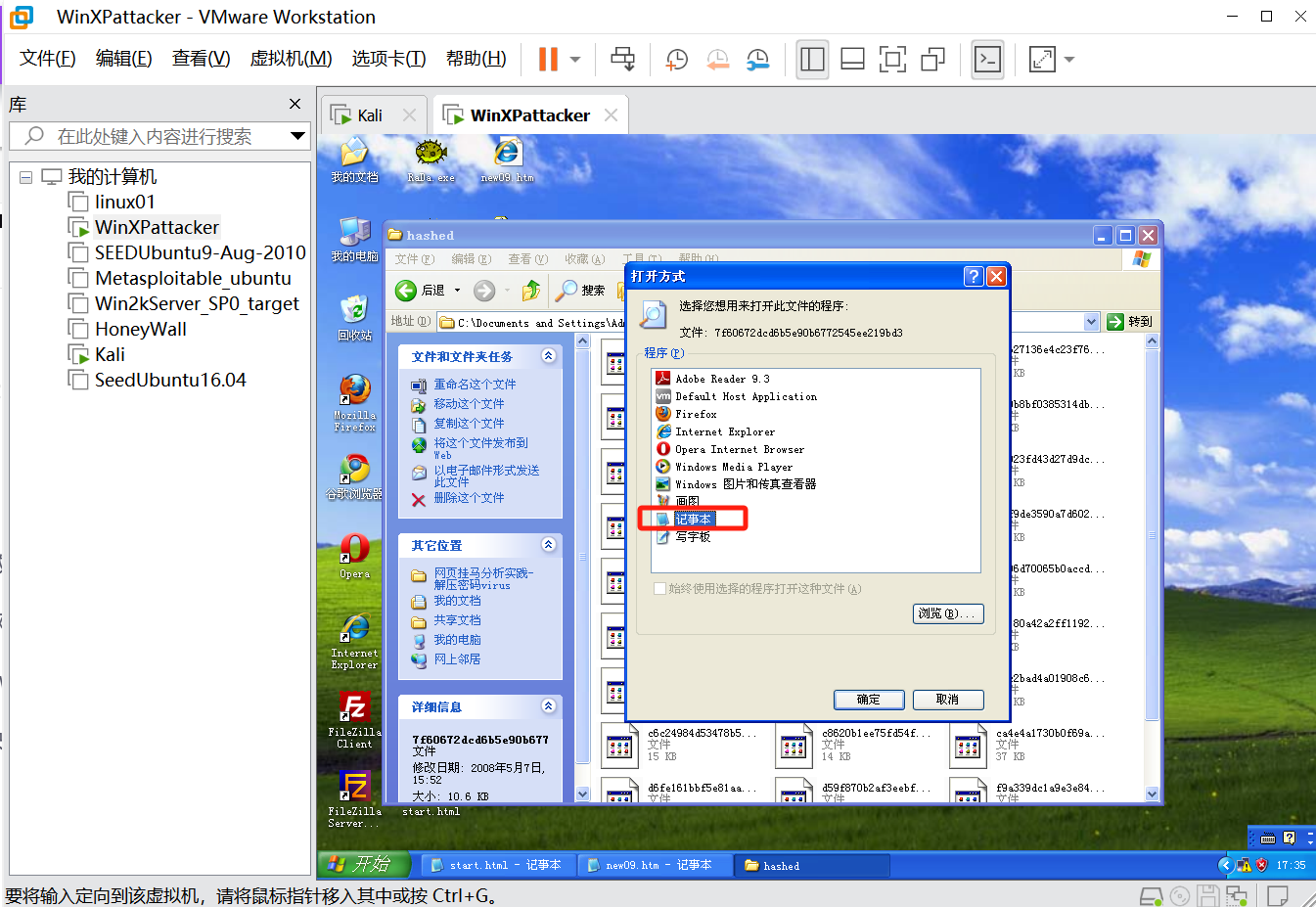The width and height of the screenshot is (1316, 907).
Task: Close the library panel
Action: pos(295,104)
